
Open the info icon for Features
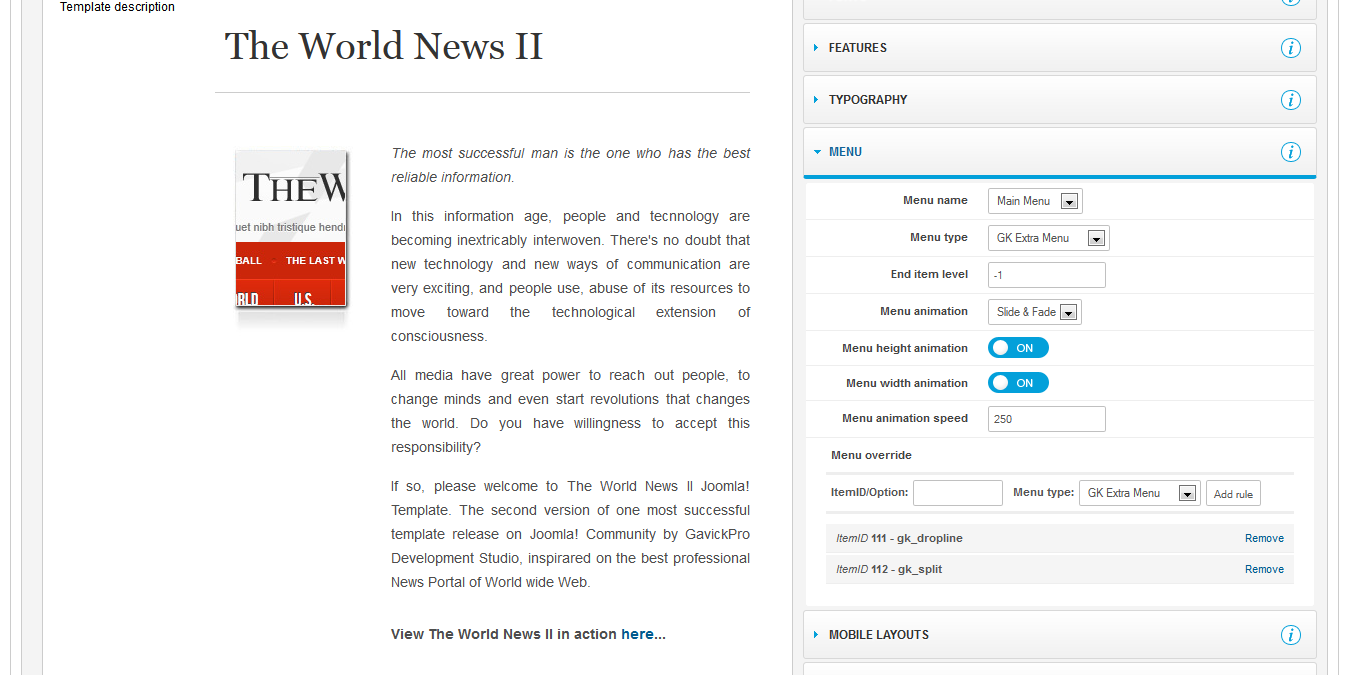pyautogui.click(x=1290, y=48)
